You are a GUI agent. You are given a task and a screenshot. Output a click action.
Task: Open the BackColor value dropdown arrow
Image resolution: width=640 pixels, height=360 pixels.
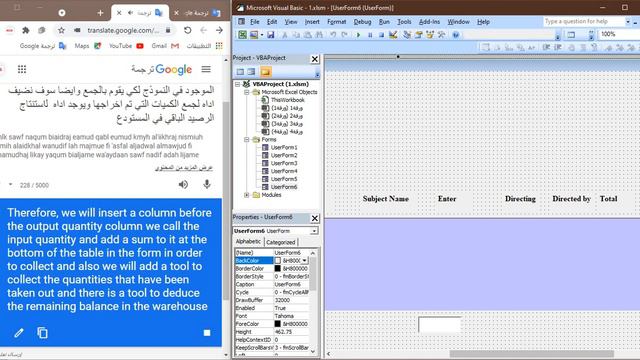point(304,260)
